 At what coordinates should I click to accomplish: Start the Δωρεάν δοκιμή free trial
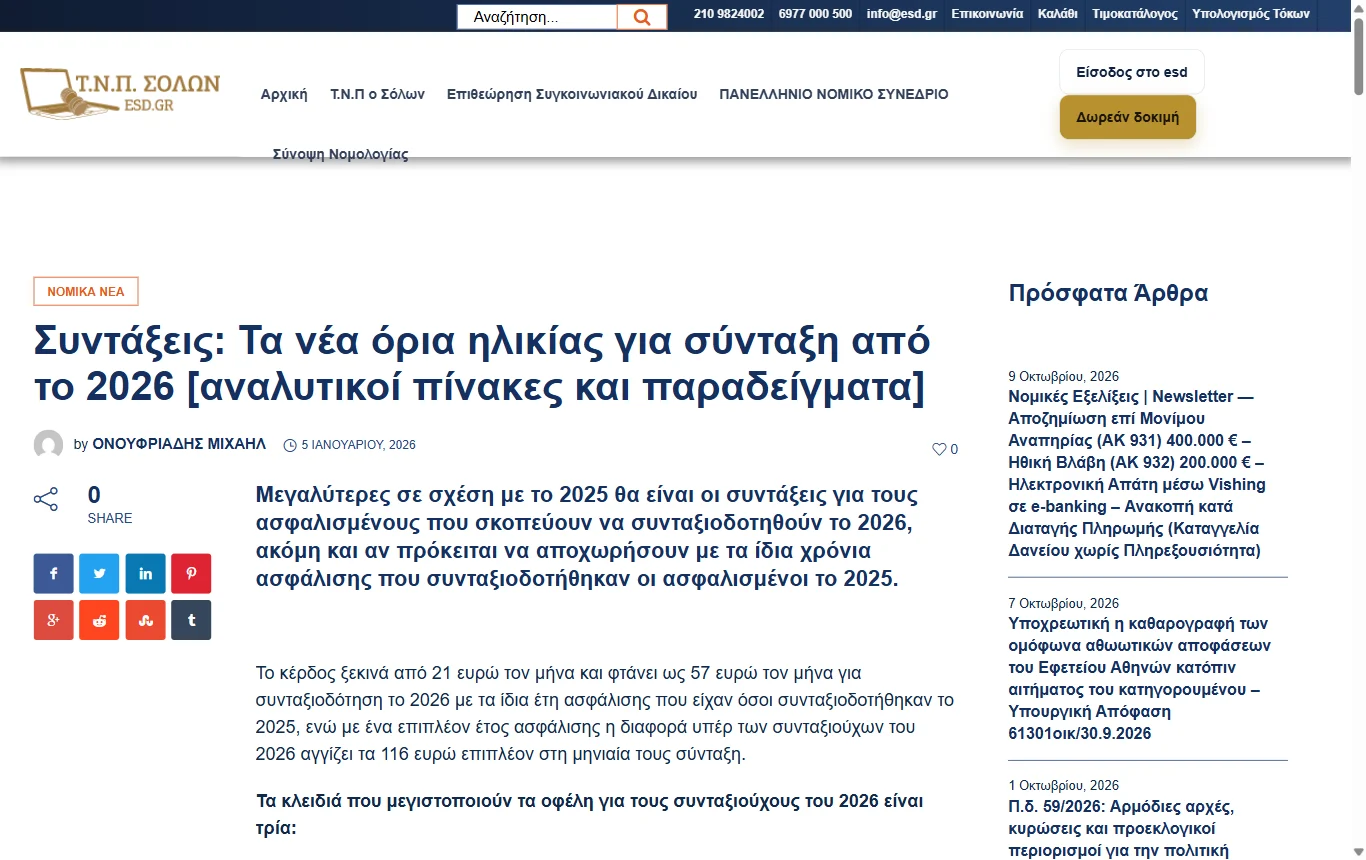pyautogui.click(x=1128, y=117)
